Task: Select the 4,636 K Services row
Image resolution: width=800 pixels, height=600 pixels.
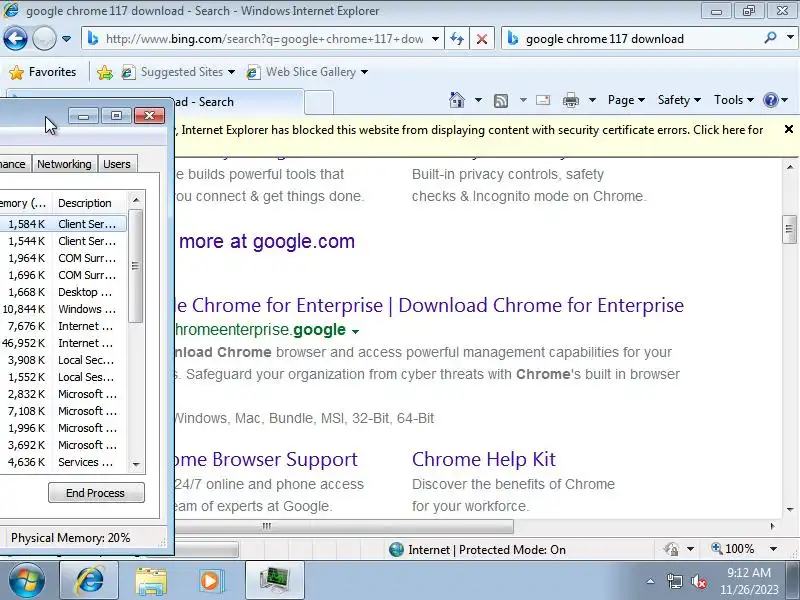Action: pyautogui.click(x=62, y=462)
